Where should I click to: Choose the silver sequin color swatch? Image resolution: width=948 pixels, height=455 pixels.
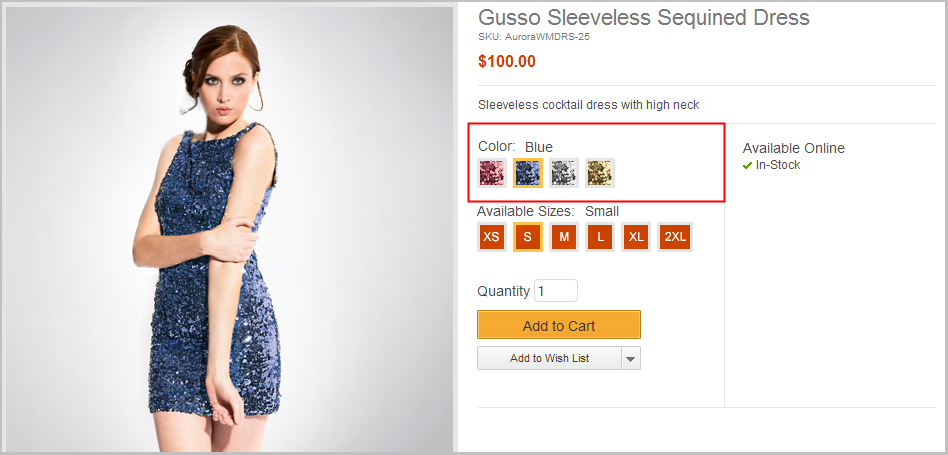pyautogui.click(x=564, y=173)
